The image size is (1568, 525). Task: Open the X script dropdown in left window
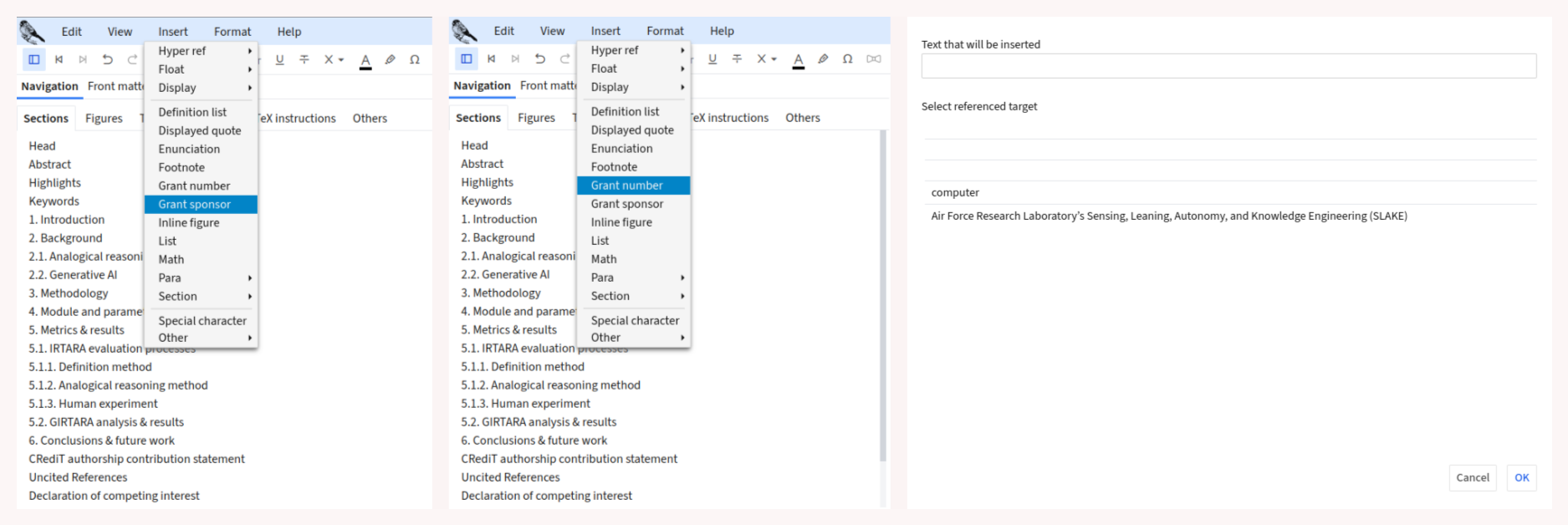[x=334, y=59]
